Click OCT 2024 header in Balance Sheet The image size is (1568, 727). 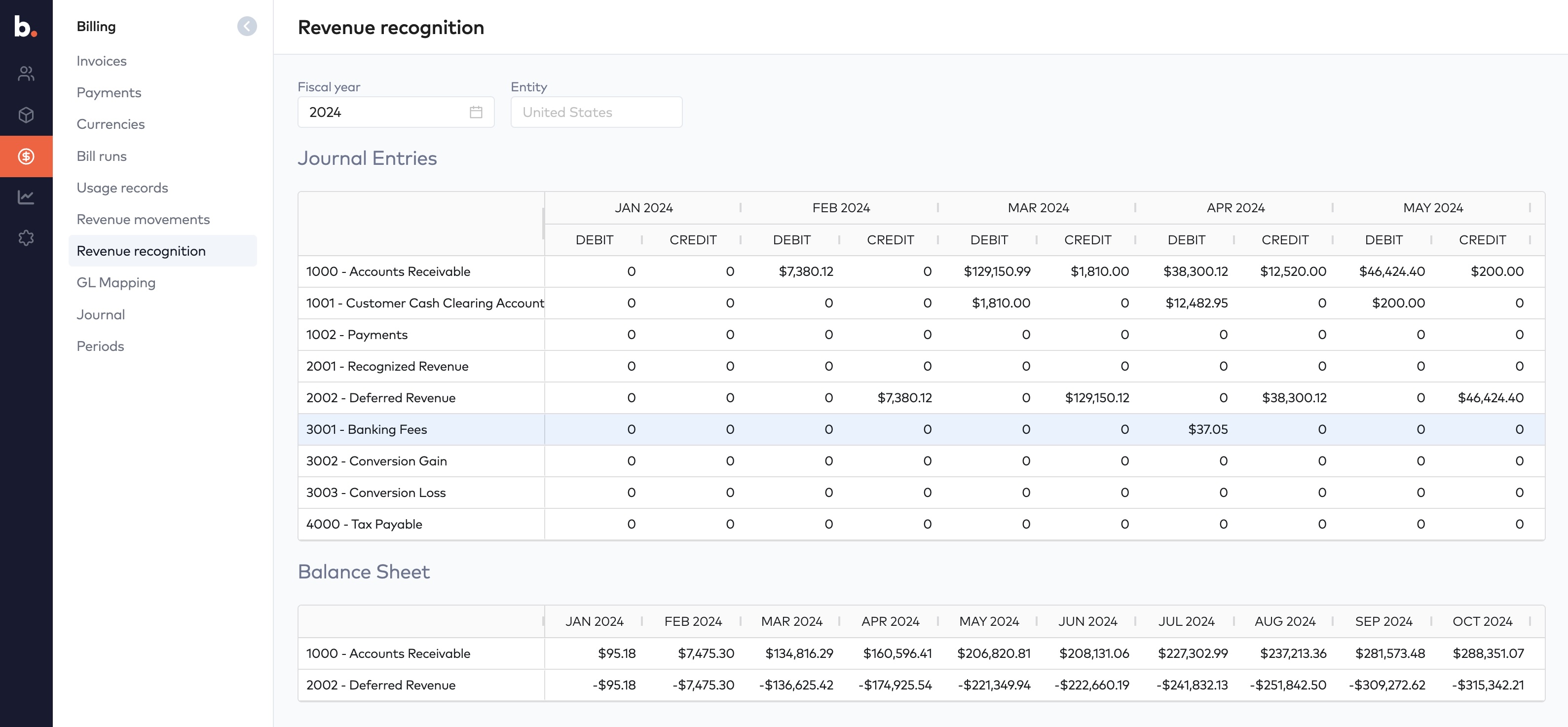[x=1482, y=621]
